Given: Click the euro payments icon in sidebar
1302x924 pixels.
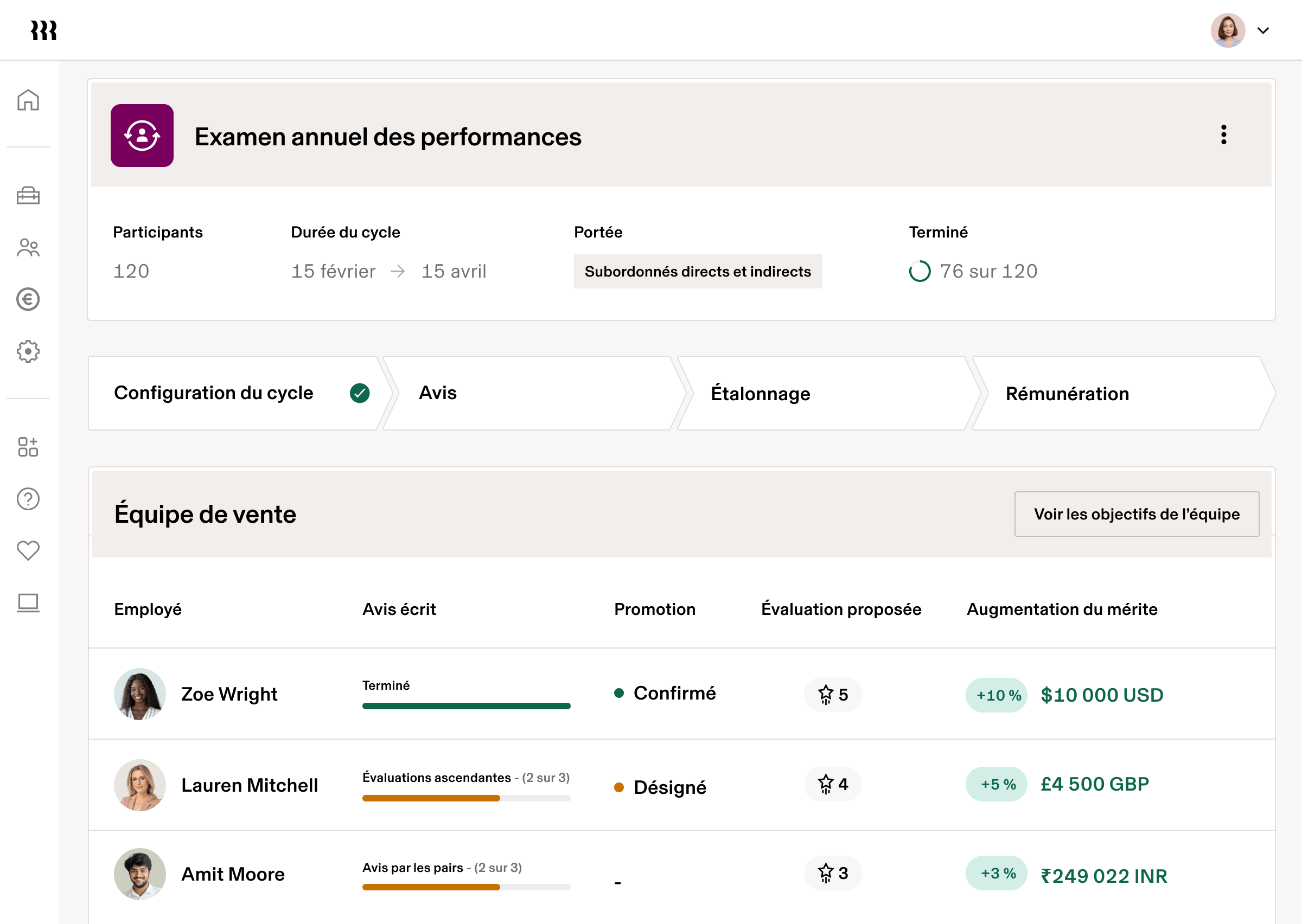Looking at the screenshot, I should coord(28,300).
